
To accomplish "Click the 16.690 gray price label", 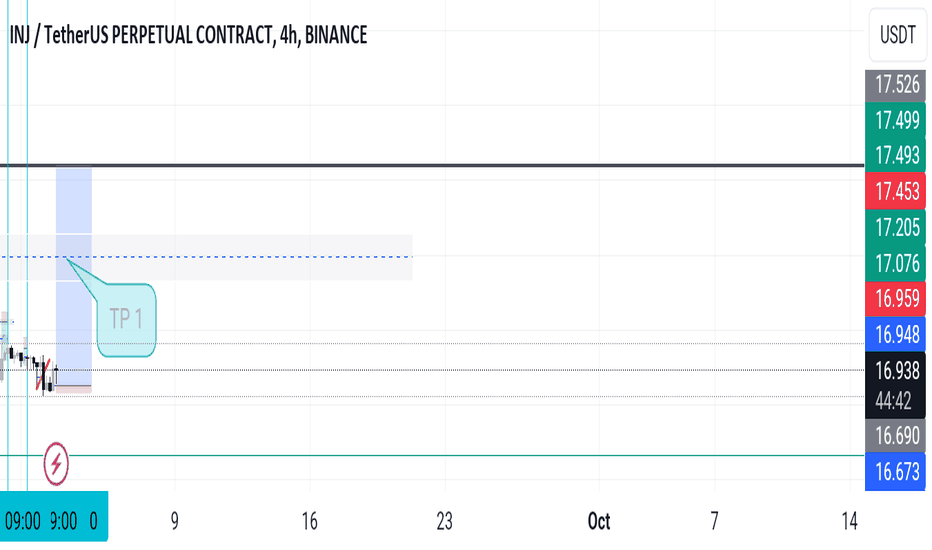I will 895,436.
